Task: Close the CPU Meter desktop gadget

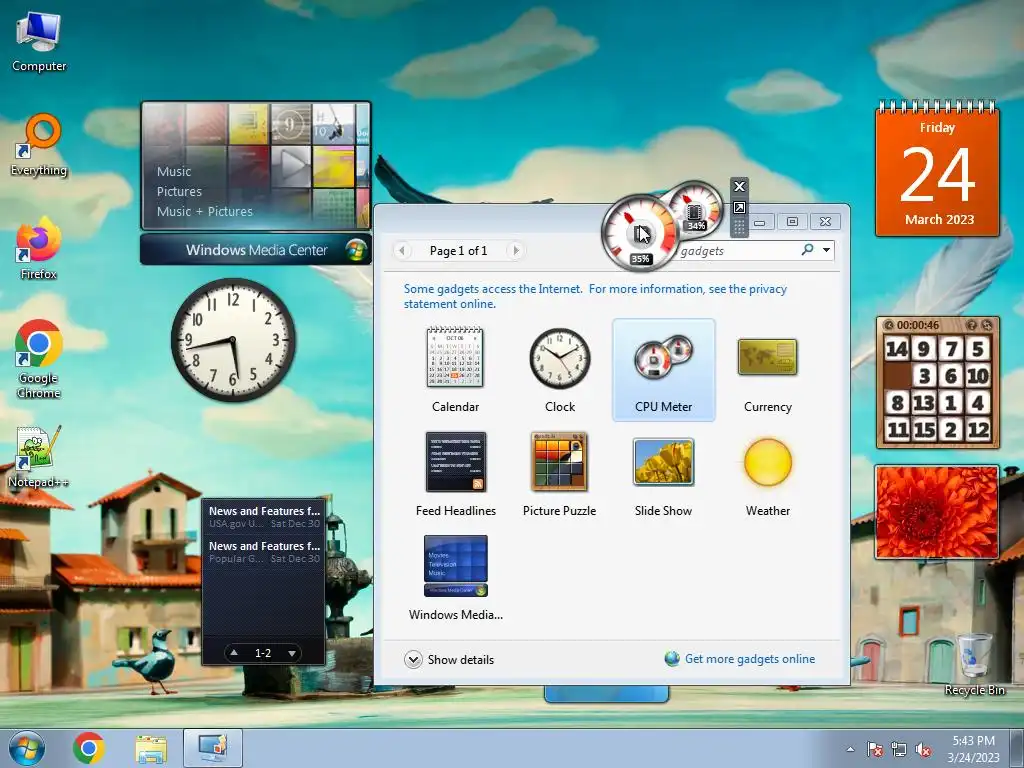Action: click(739, 186)
